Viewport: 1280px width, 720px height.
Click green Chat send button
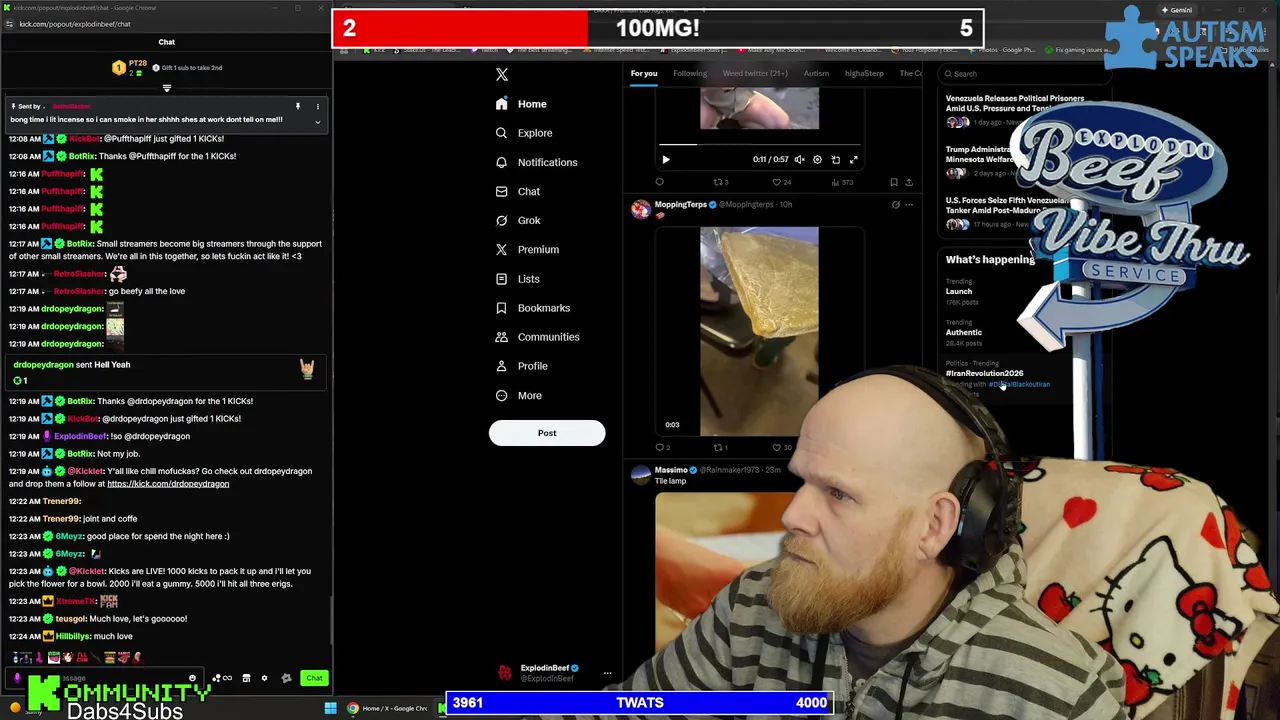coord(314,678)
